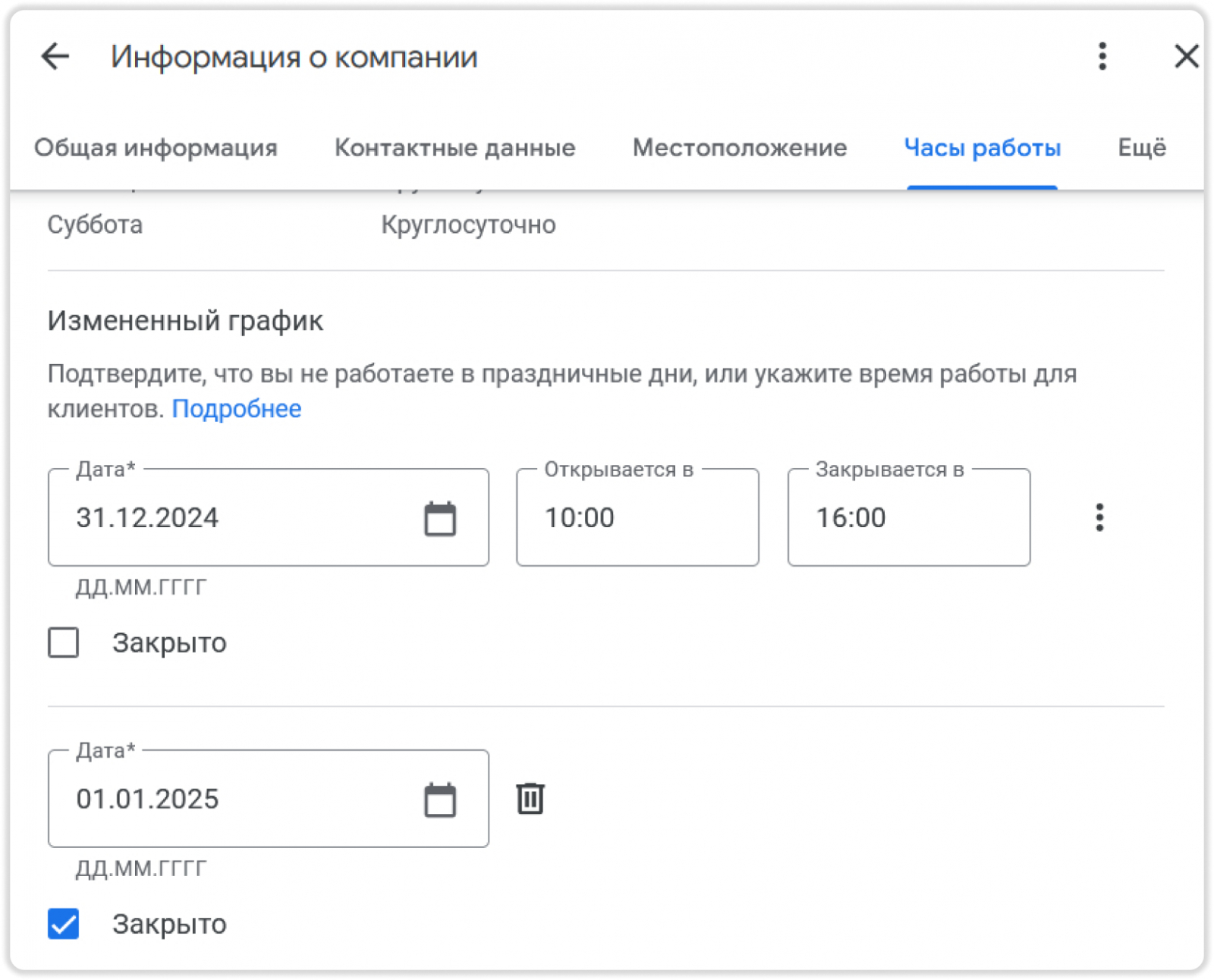Close the company information dialog
The width and height of the screenshot is (1214, 980).
click(x=1186, y=57)
